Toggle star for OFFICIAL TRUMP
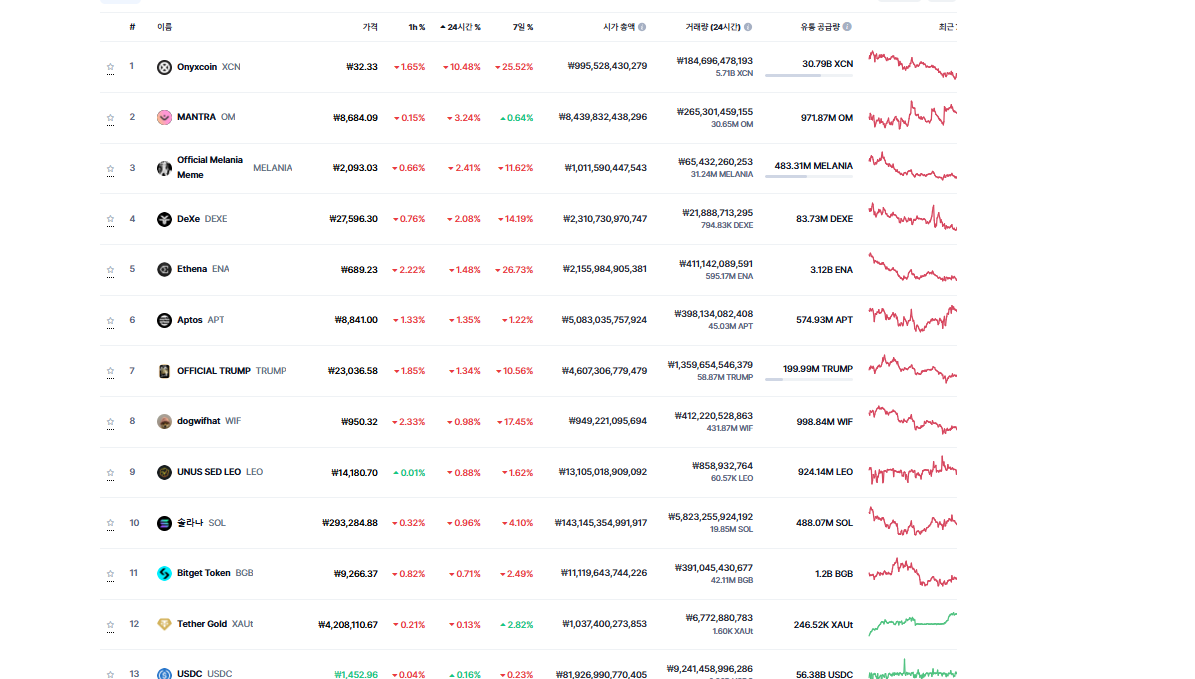 [x=111, y=371]
